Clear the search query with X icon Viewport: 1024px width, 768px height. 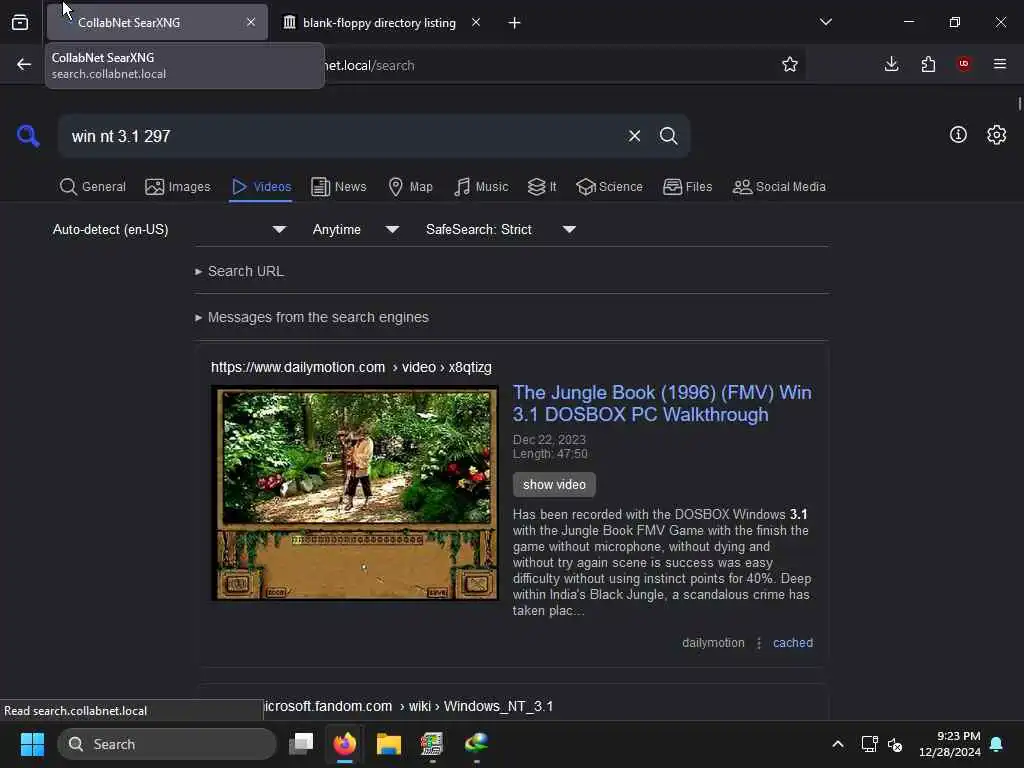[x=634, y=136]
